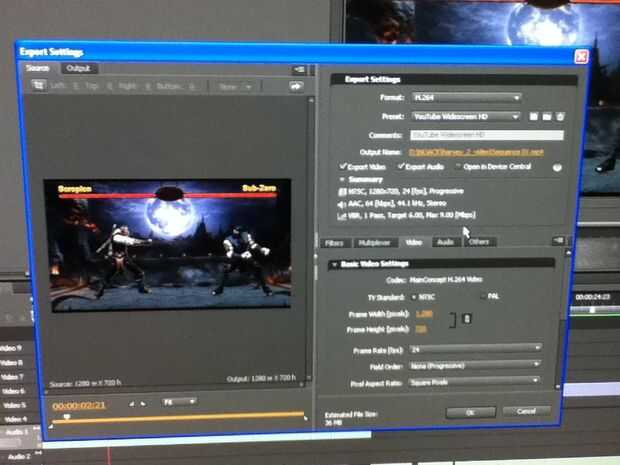Image resolution: width=620 pixels, height=465 pixels.
Task: Click the Comments text field
Action: tap(487, 135)
